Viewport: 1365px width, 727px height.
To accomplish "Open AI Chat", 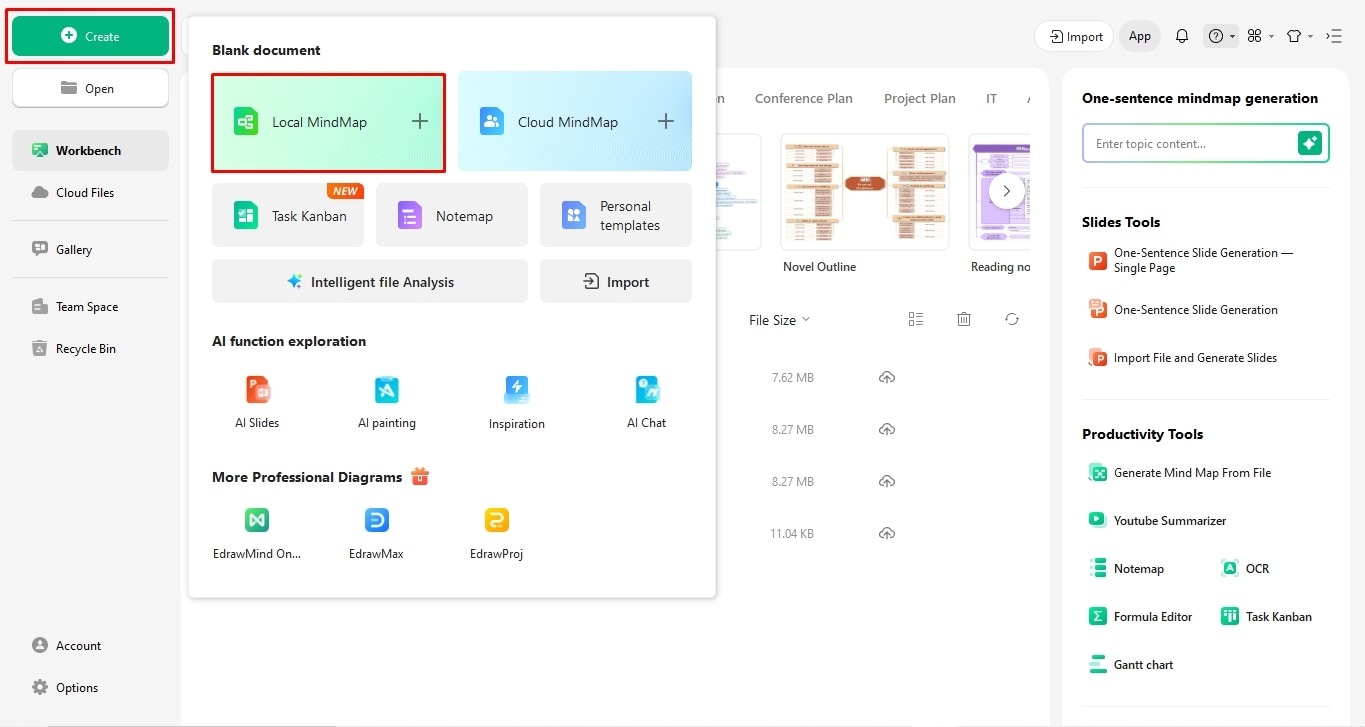I will (x=646, y=402).
